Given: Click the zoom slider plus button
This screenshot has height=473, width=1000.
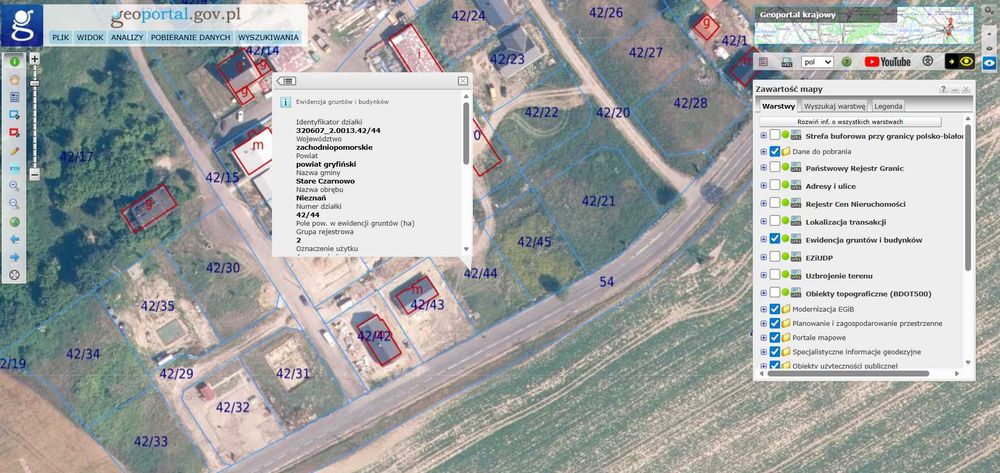Looking at the screenshot, I should click(34, 59).
